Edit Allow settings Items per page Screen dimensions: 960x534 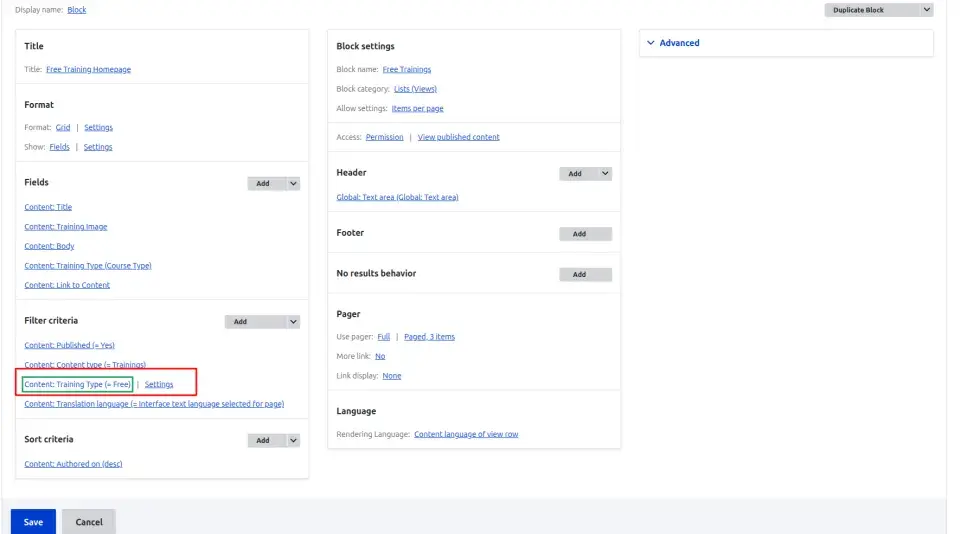point(418,108)
